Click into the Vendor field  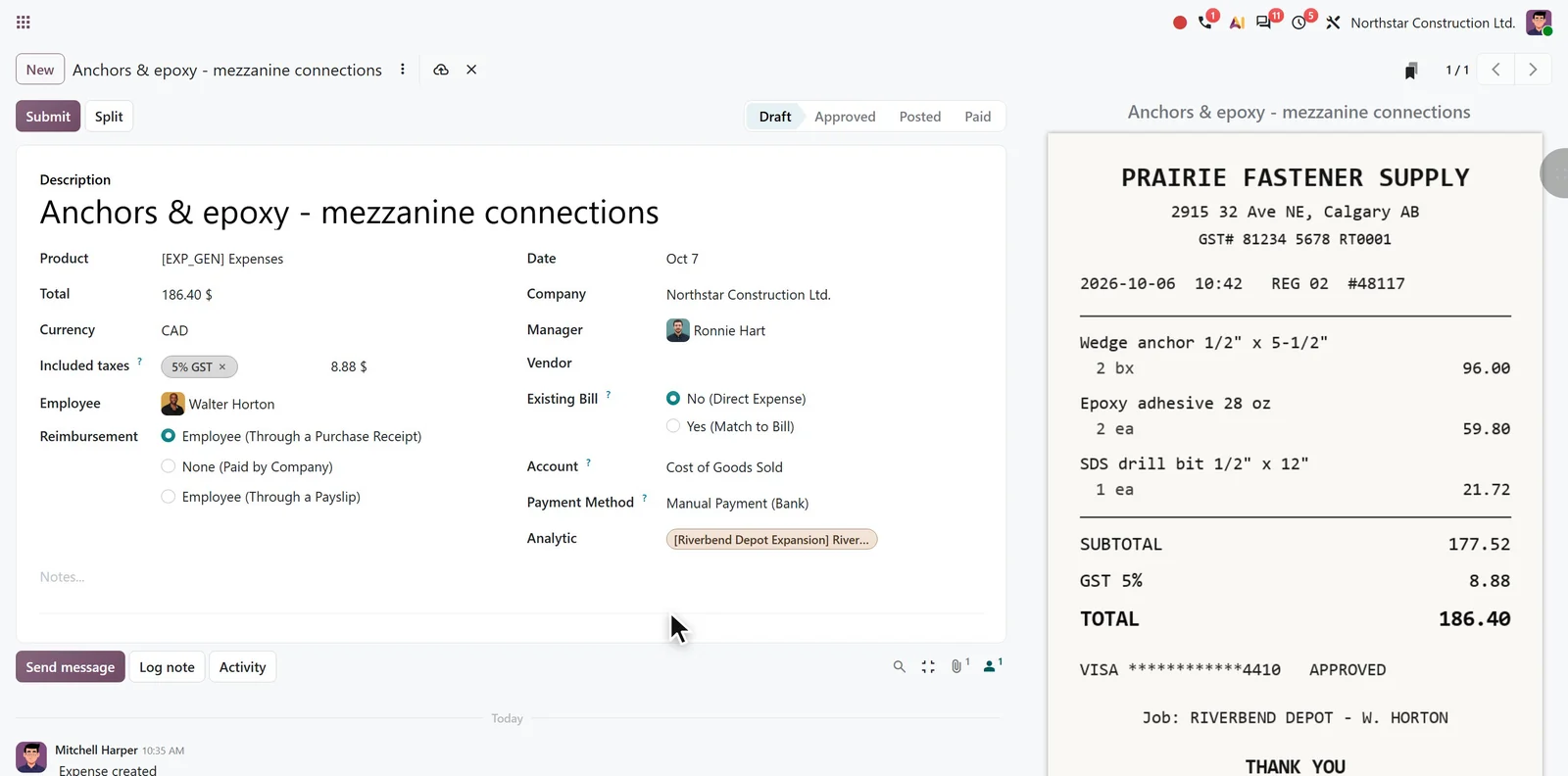click(823, 364)
